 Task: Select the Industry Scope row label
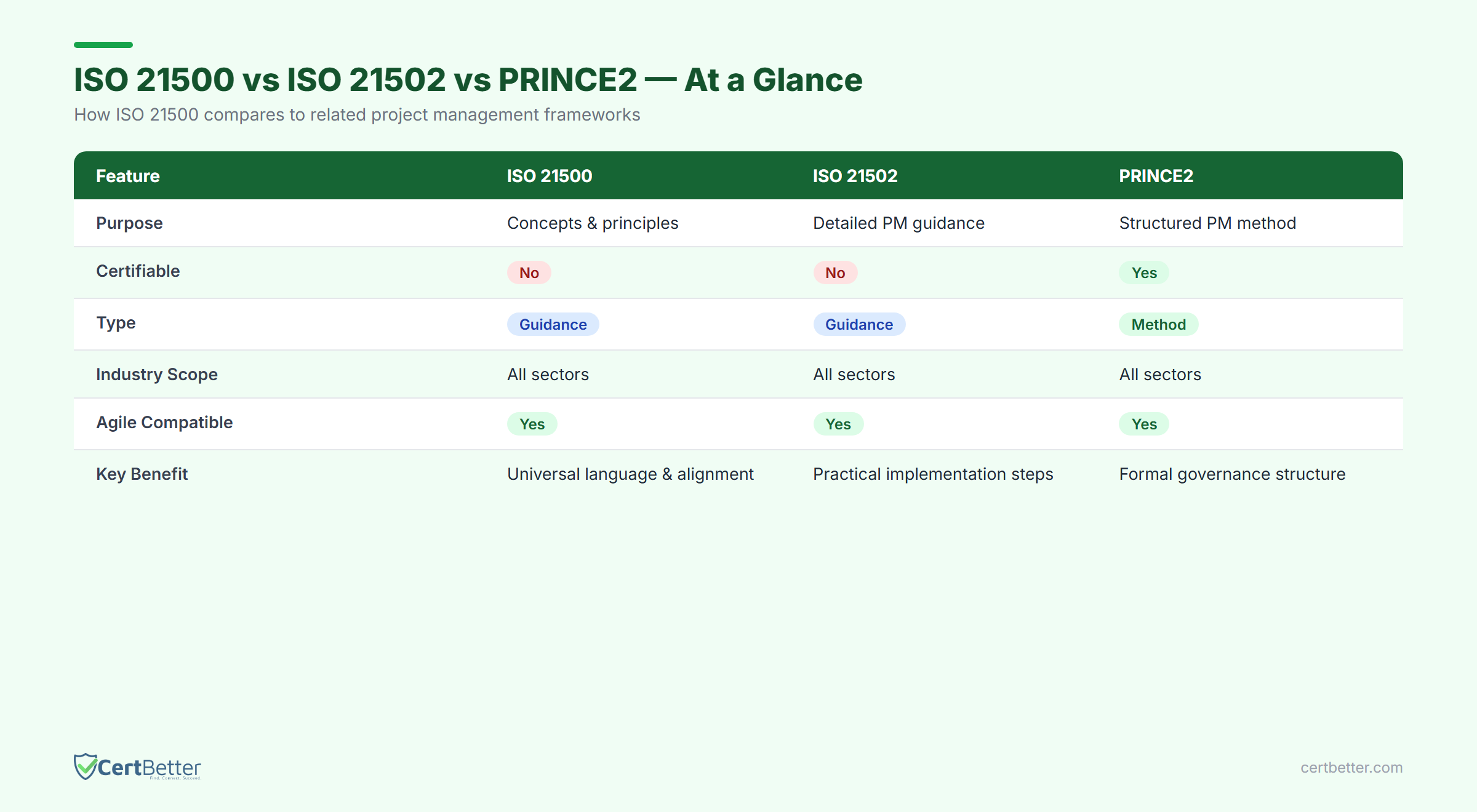coord(157,375)
